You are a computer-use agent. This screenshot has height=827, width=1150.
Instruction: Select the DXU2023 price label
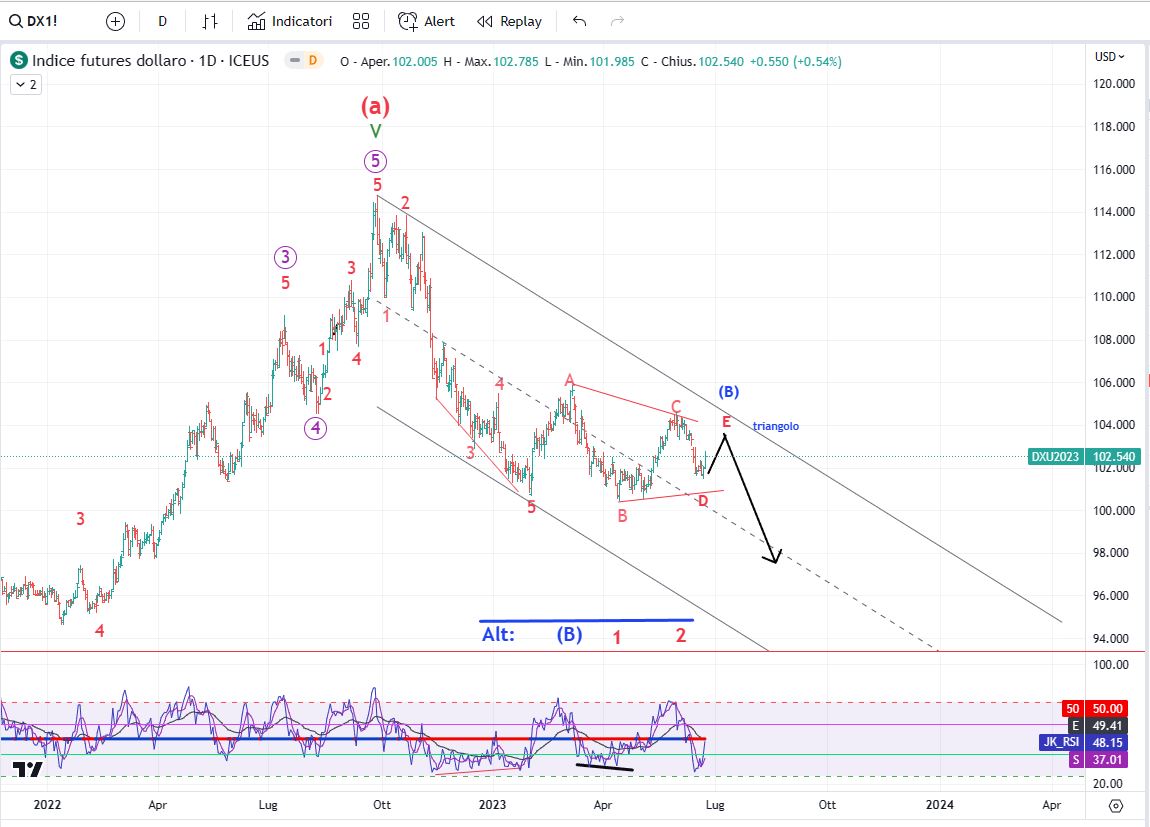(x=1056, y=457)
